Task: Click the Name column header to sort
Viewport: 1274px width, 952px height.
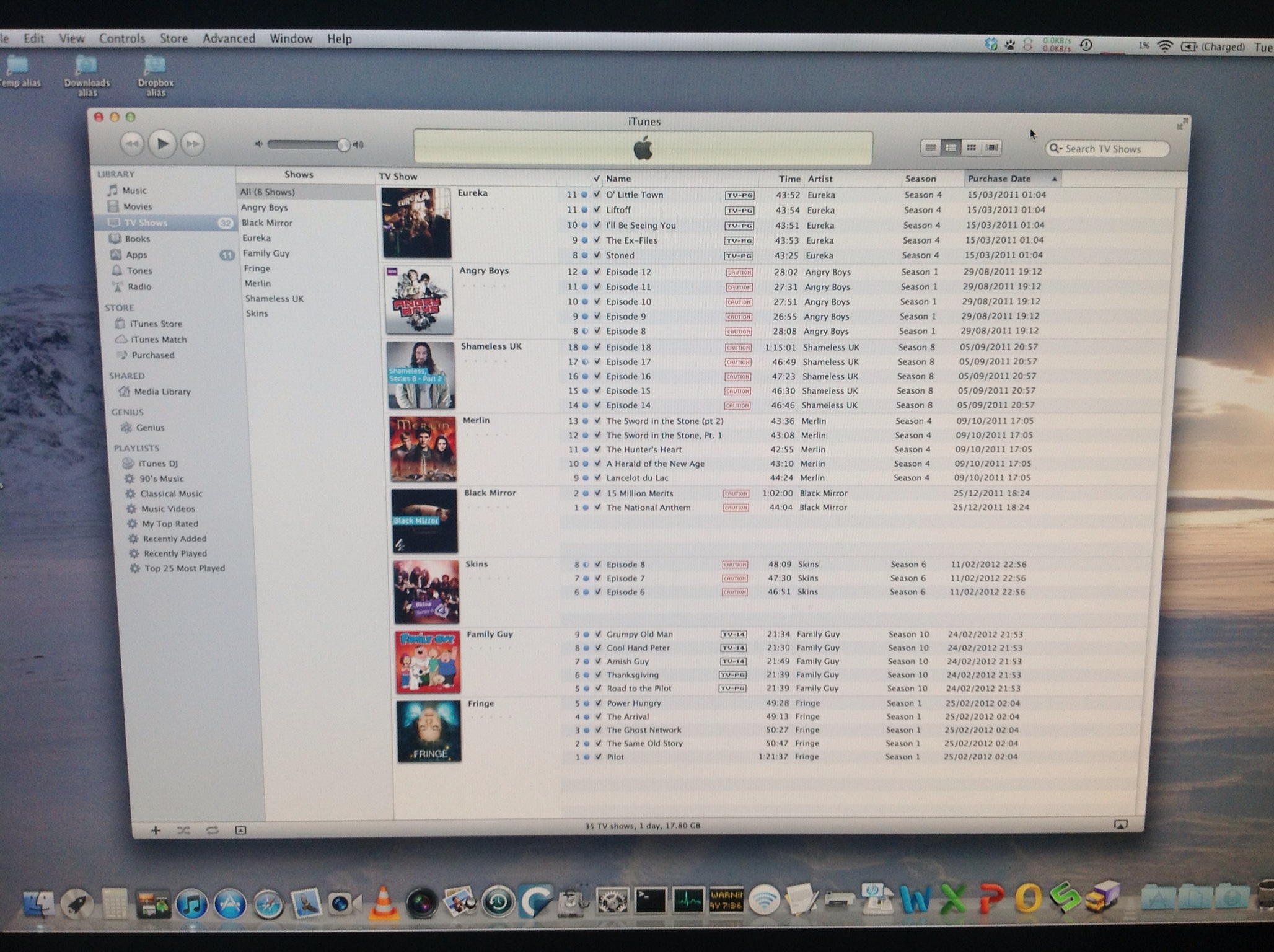Action: (618, 178)
